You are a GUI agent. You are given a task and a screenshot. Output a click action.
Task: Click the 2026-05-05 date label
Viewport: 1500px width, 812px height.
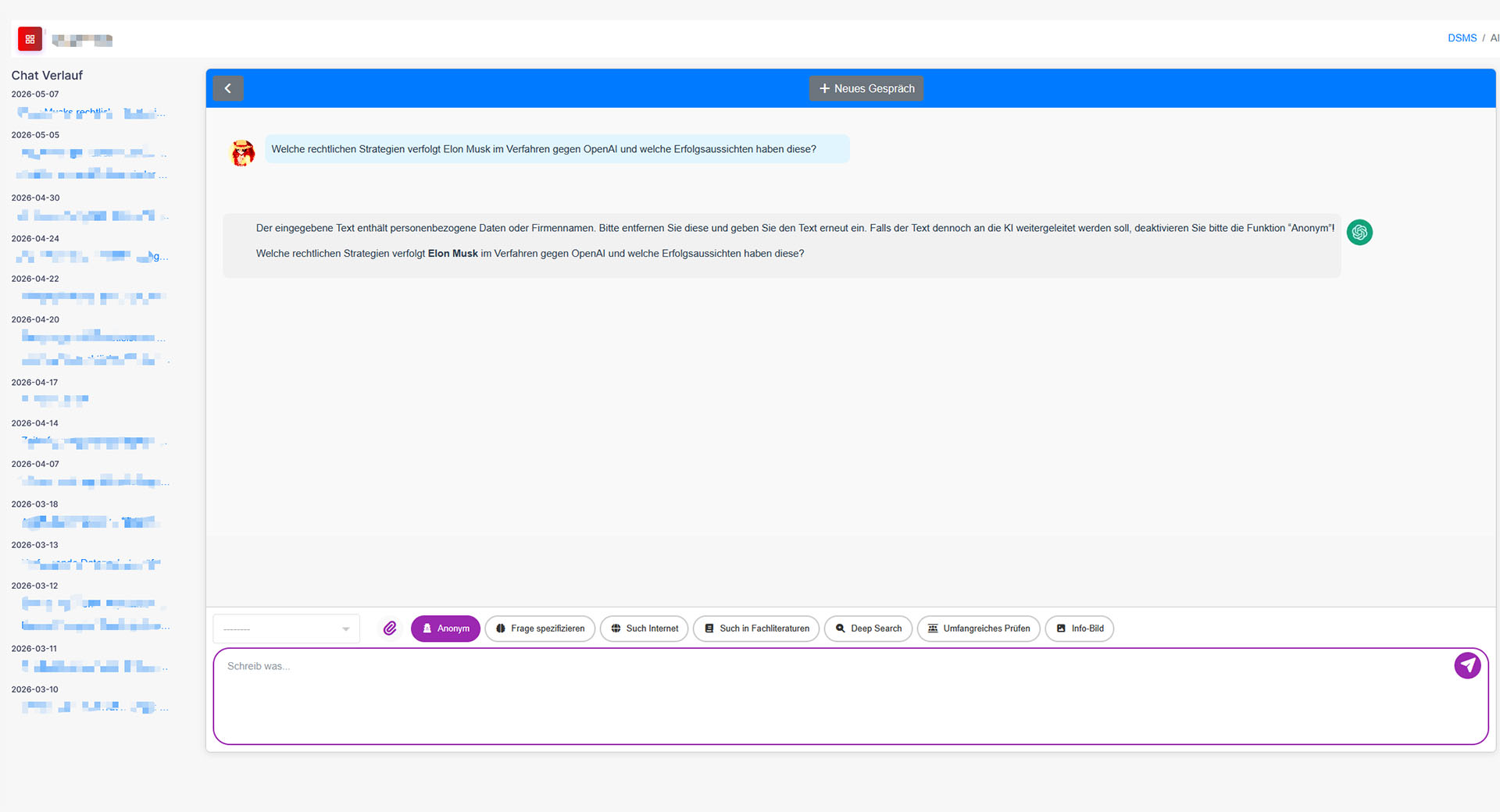[x=35, y=135]
